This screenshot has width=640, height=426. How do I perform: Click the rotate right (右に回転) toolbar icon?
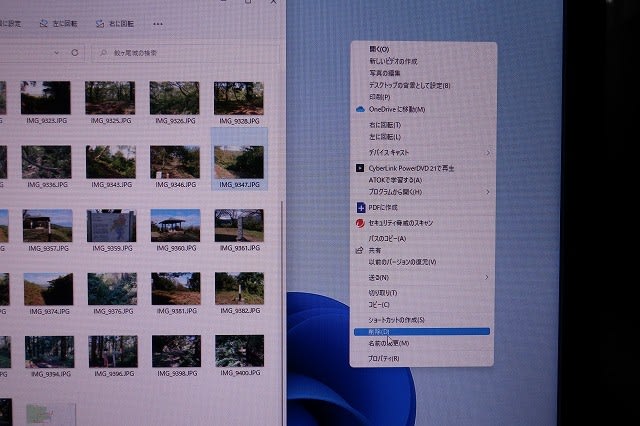(100, 22)
